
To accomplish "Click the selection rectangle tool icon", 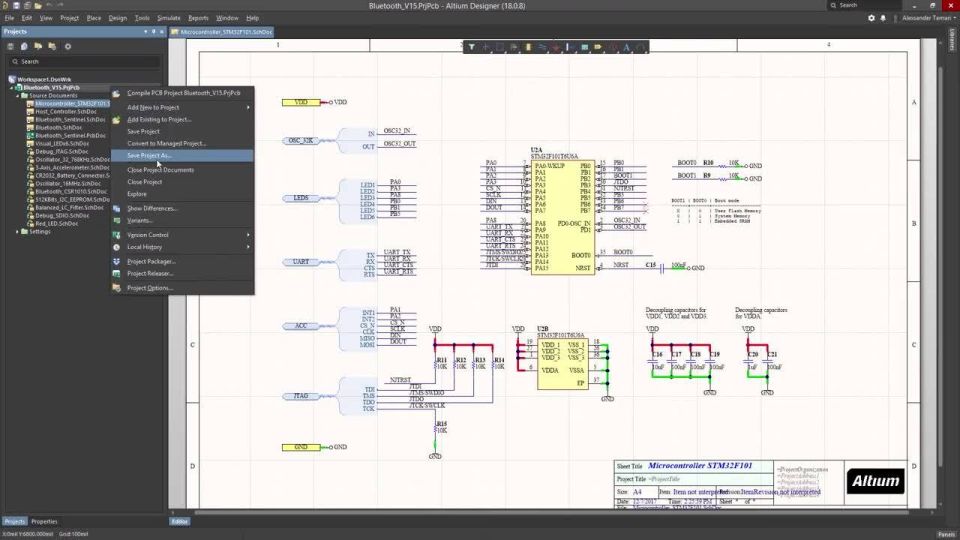I will click(500, 47).
